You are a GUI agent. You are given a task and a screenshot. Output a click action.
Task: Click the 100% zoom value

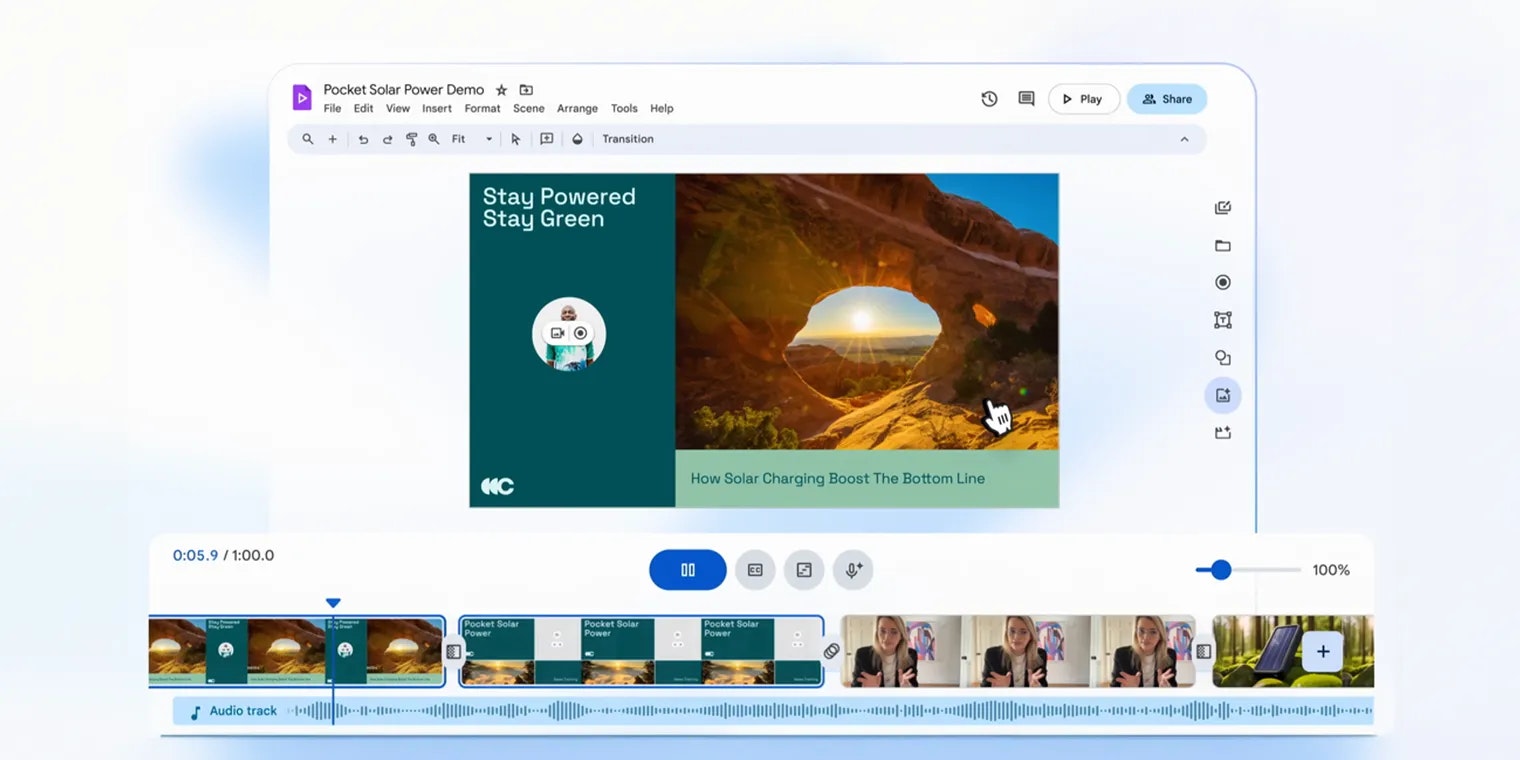click(x=1331, y=570)
